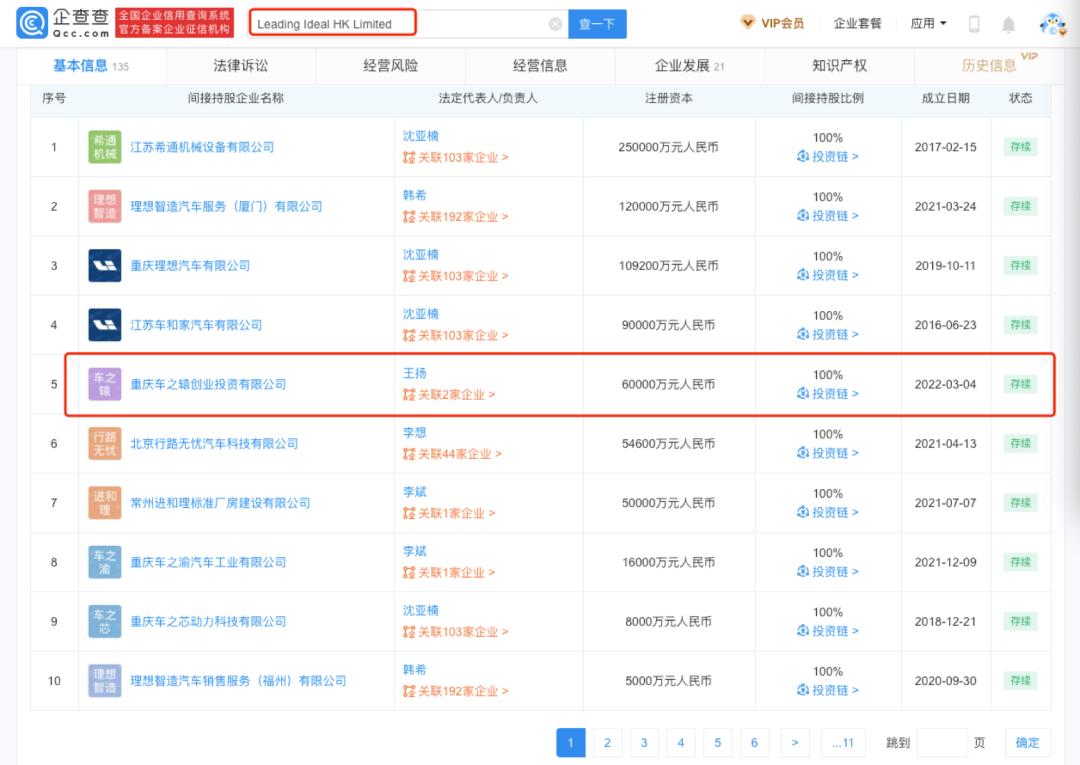Click the 江苏希通机械设备 company logo
This screenshot has width=1080, height=765.
105,147
